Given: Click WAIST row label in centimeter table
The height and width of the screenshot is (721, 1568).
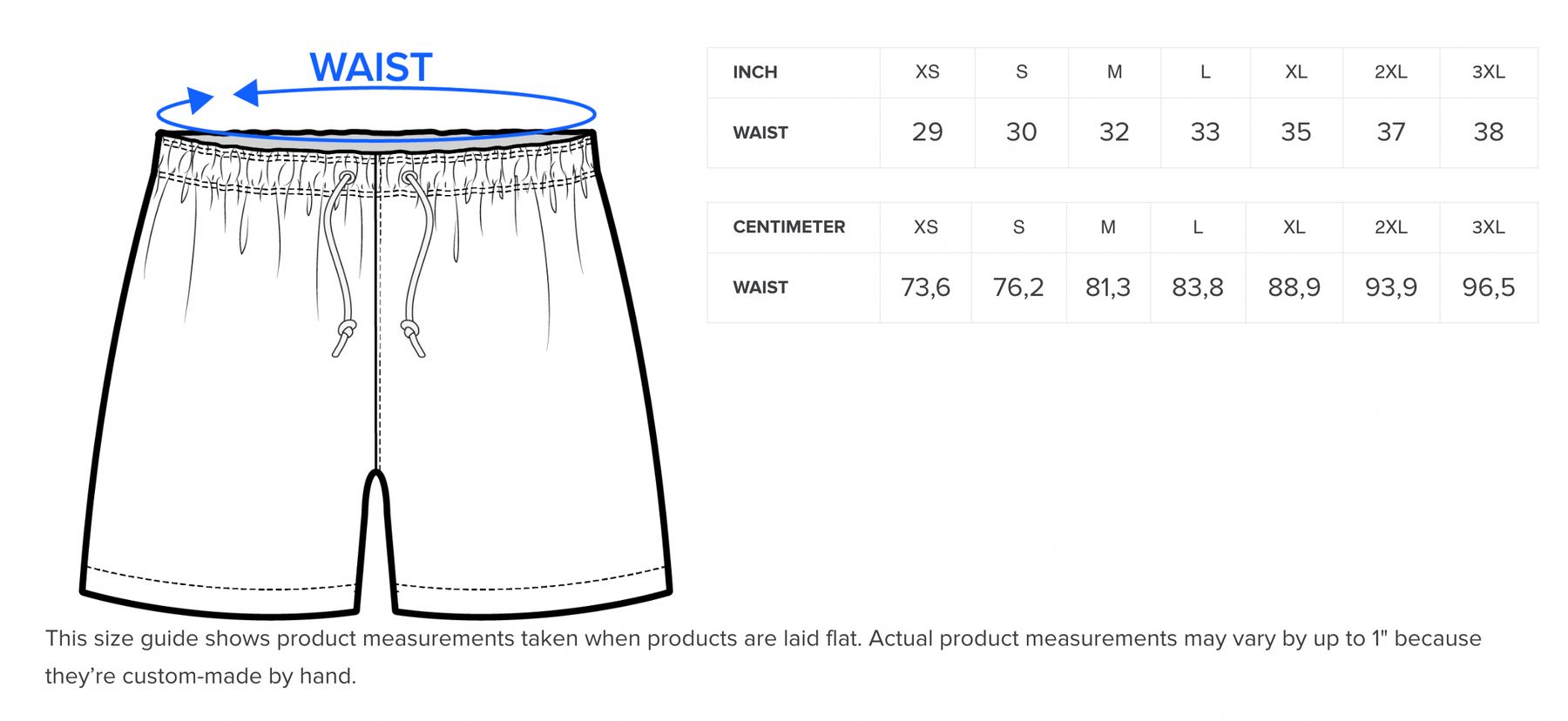Looking at the screenshot, I should tap(760, 288).
